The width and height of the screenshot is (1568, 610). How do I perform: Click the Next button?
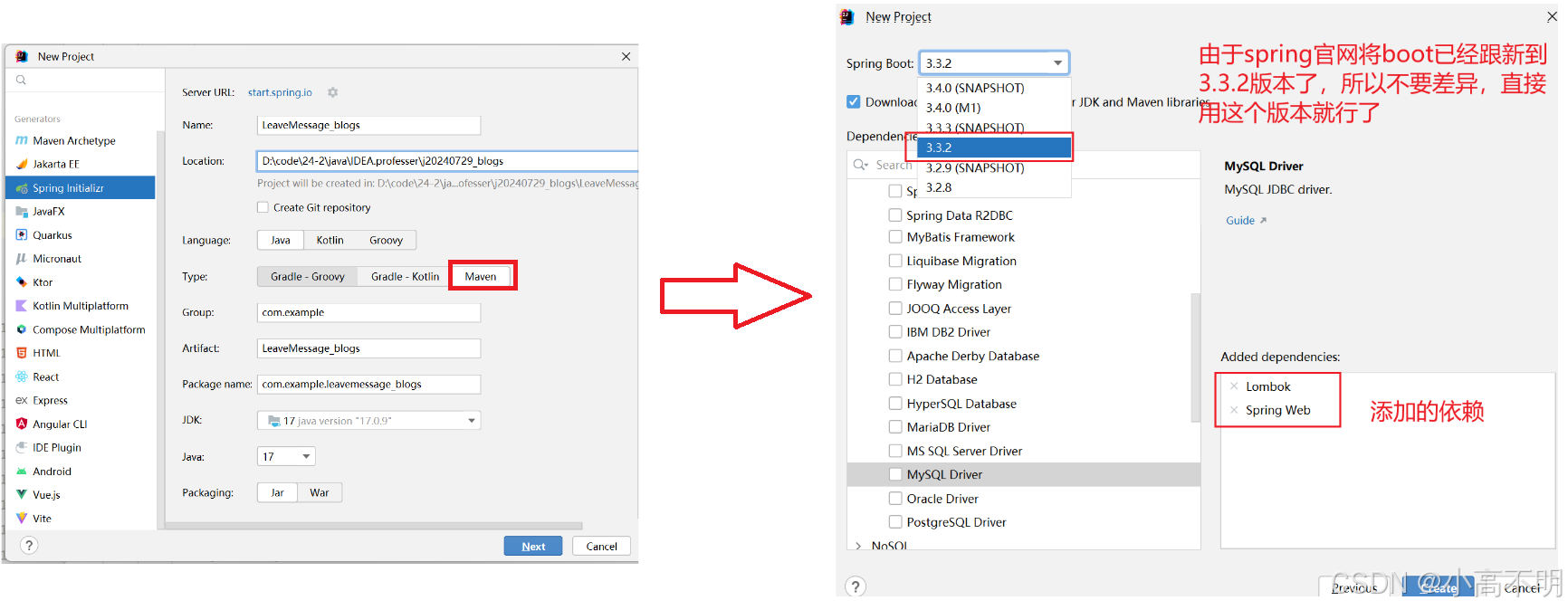click(533, 546)
